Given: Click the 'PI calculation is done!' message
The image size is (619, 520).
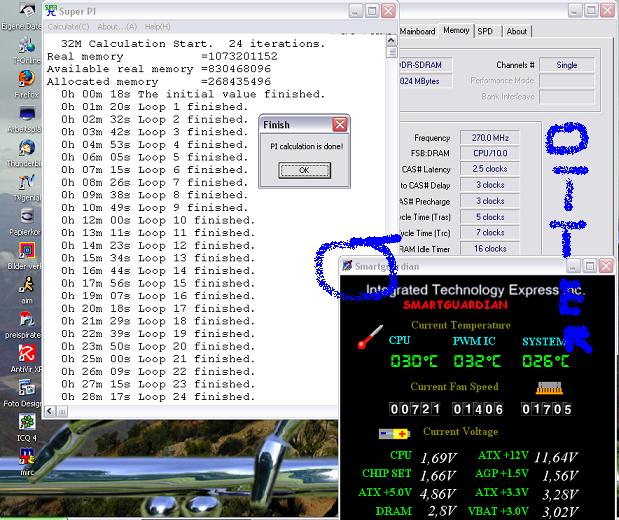Looking at the screenshot, I should 306,146.
